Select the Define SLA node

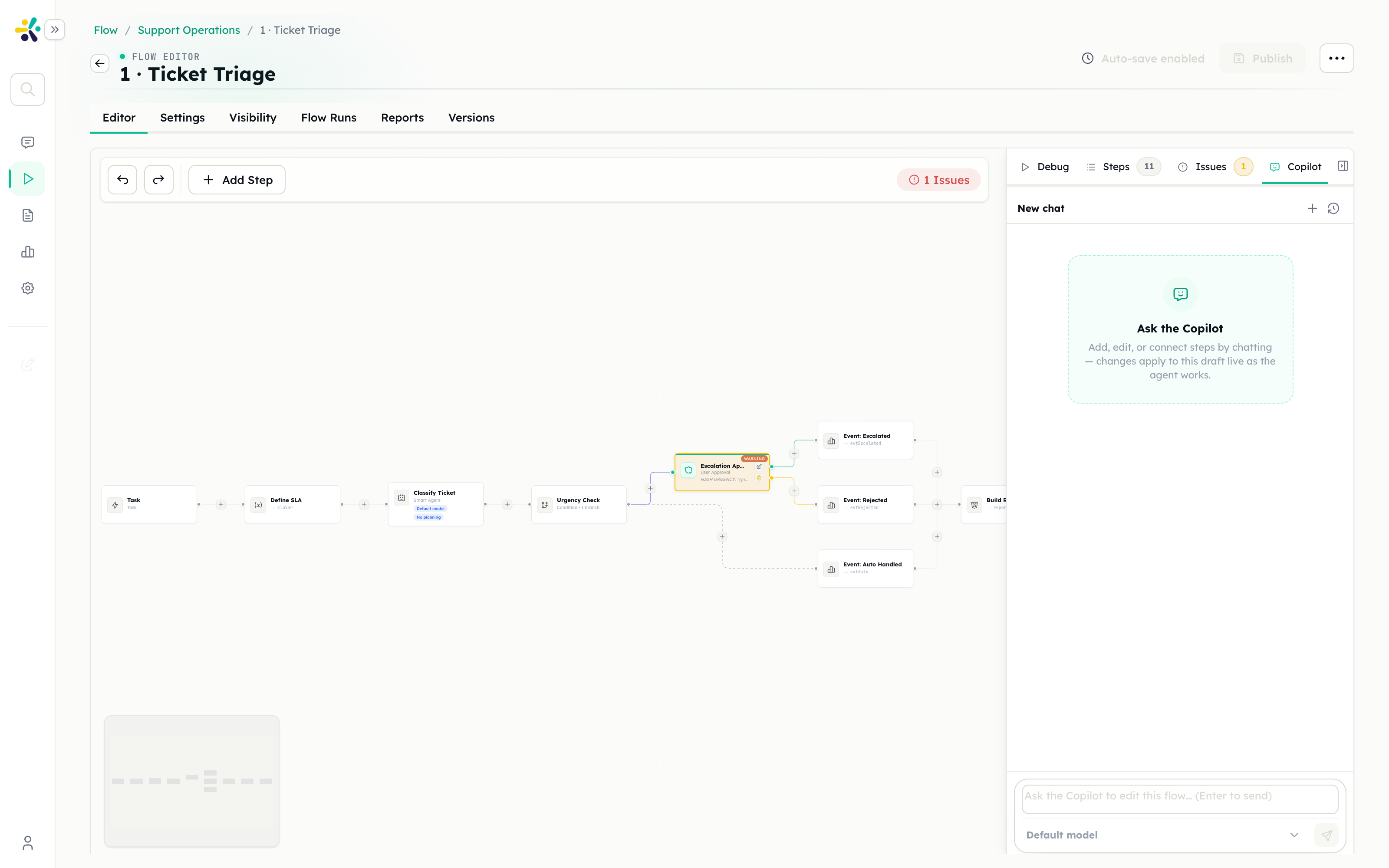coord(292,504)
